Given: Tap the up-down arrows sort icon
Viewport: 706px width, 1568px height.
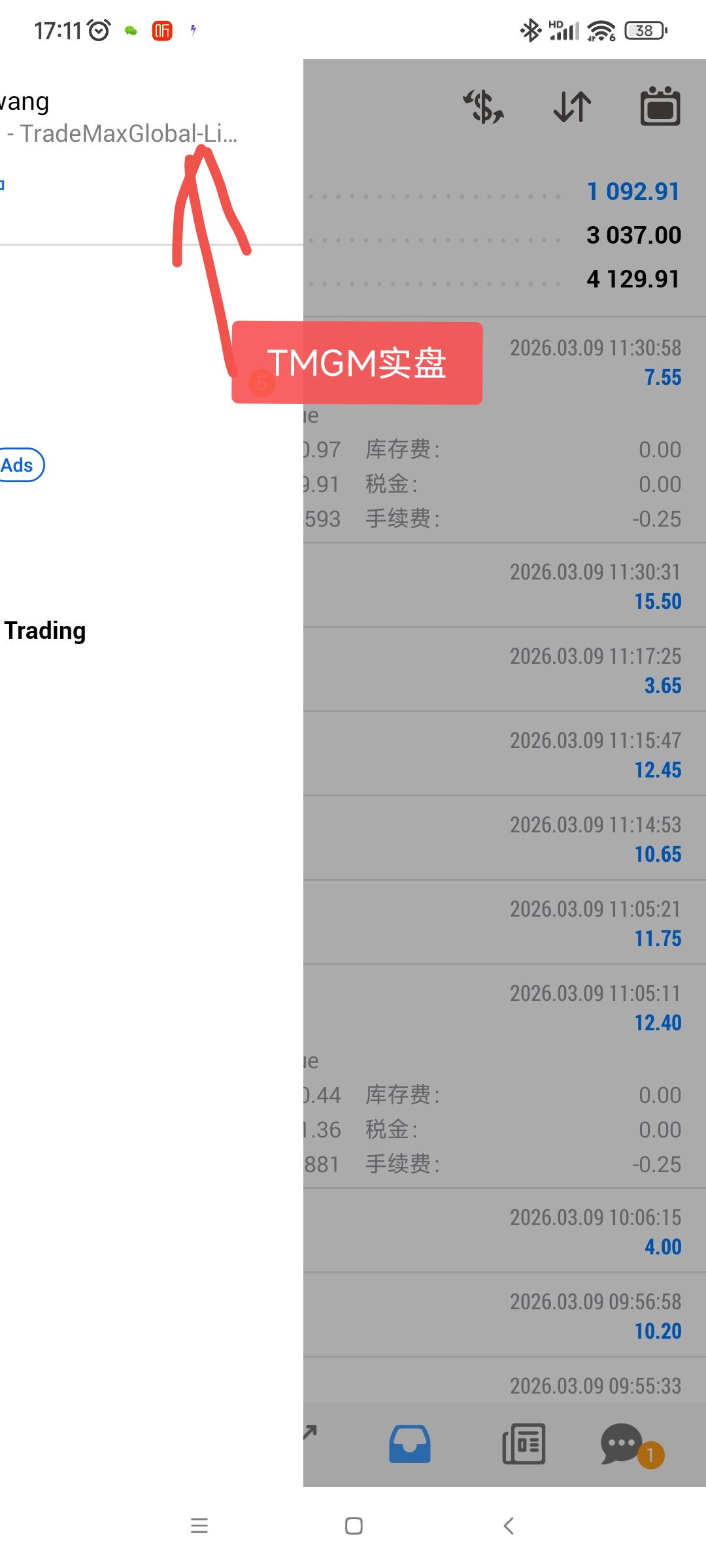Looking at the screenshot, I should (x=572, y=106).
